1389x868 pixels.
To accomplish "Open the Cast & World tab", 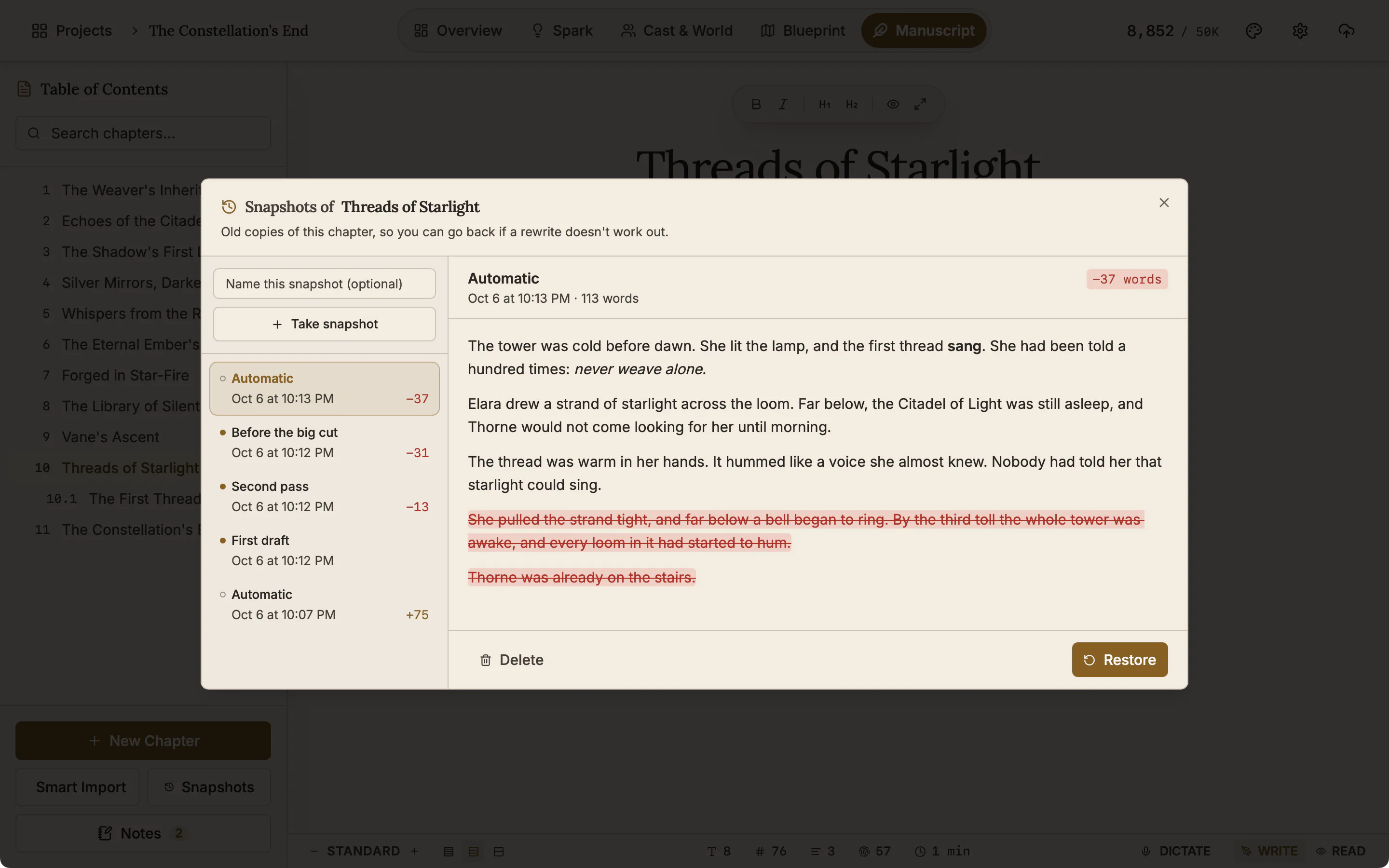I will pyautogui.click(x=677, y=30).
